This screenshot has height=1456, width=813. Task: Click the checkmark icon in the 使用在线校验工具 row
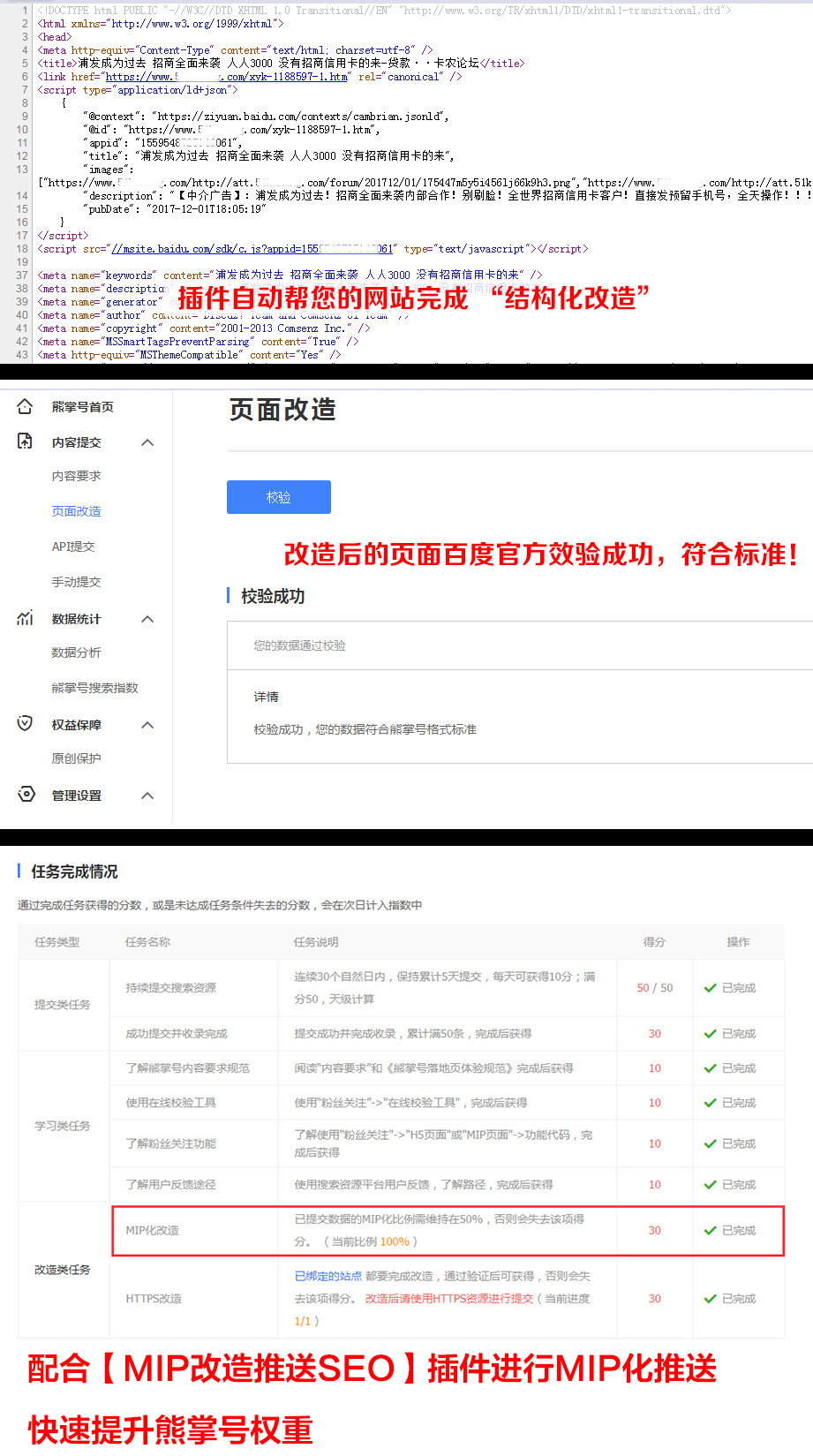tap(710, 1103)
